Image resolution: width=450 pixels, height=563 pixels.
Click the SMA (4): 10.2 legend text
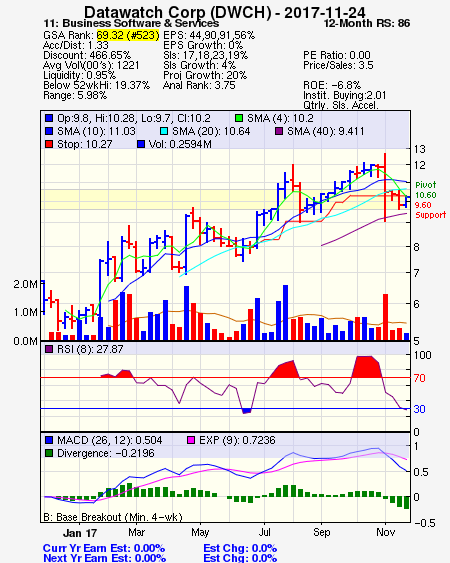280,118
